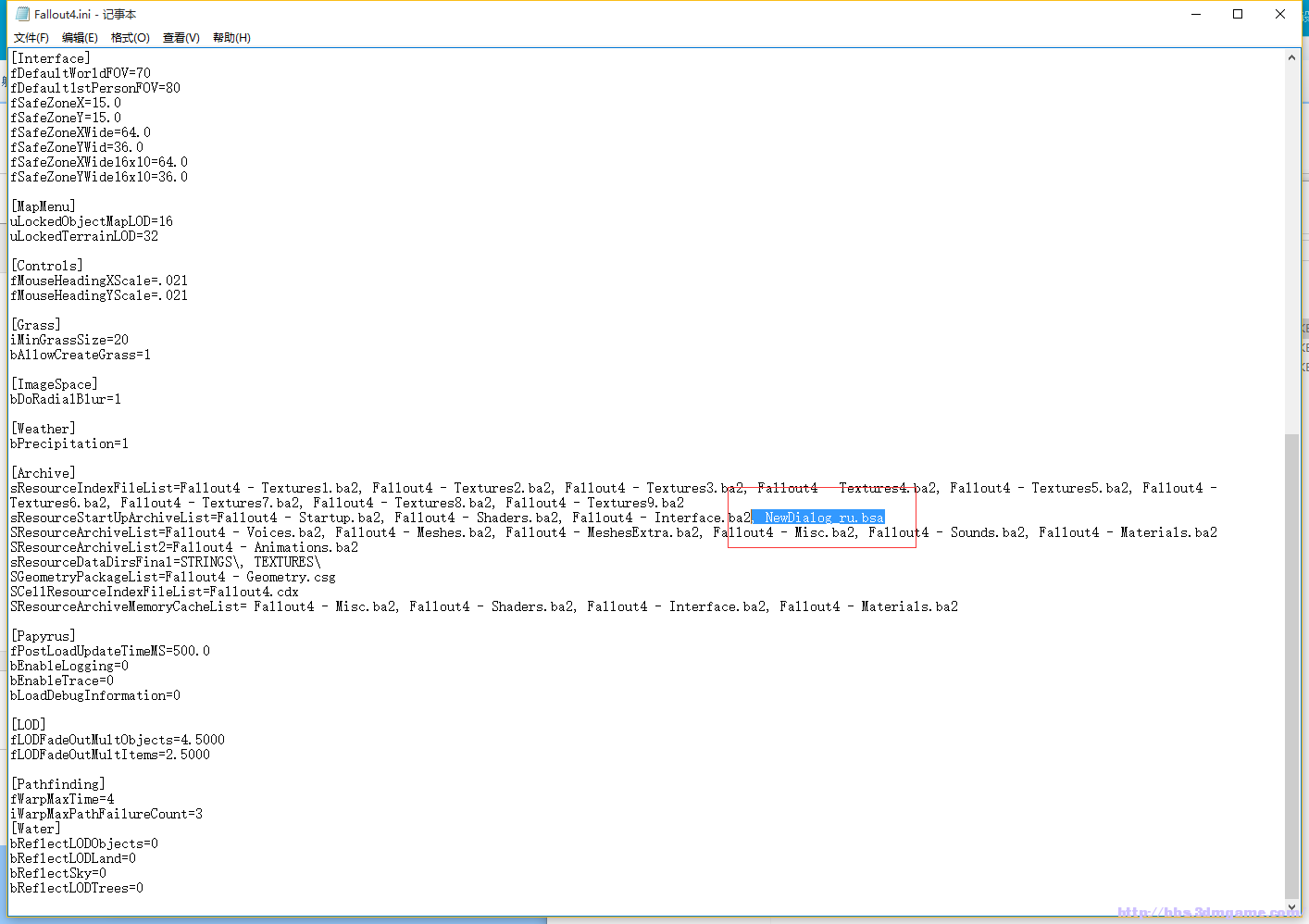Place cursor on the [Papyrus] header
The image size is (1309, 924).
(x=44, y=636)
